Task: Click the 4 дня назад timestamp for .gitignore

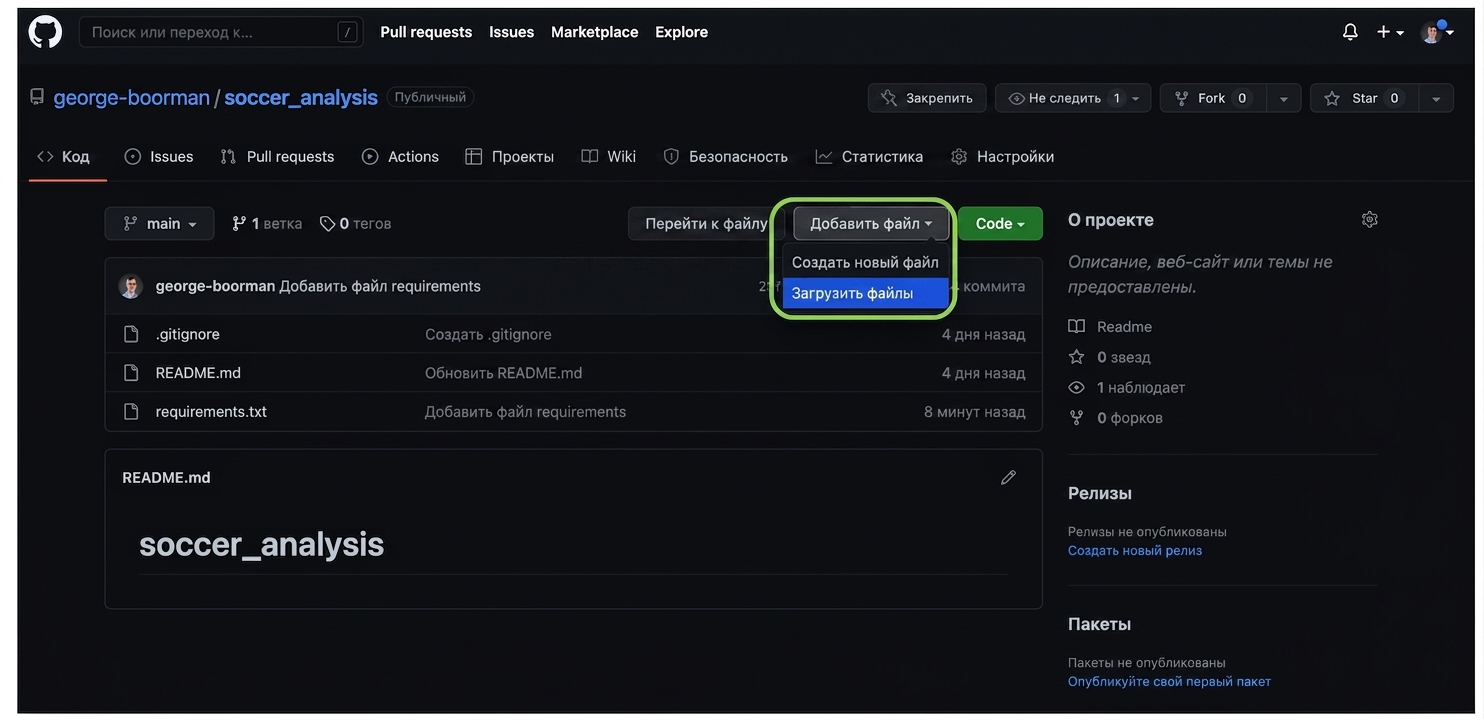Action: (983, 334)
